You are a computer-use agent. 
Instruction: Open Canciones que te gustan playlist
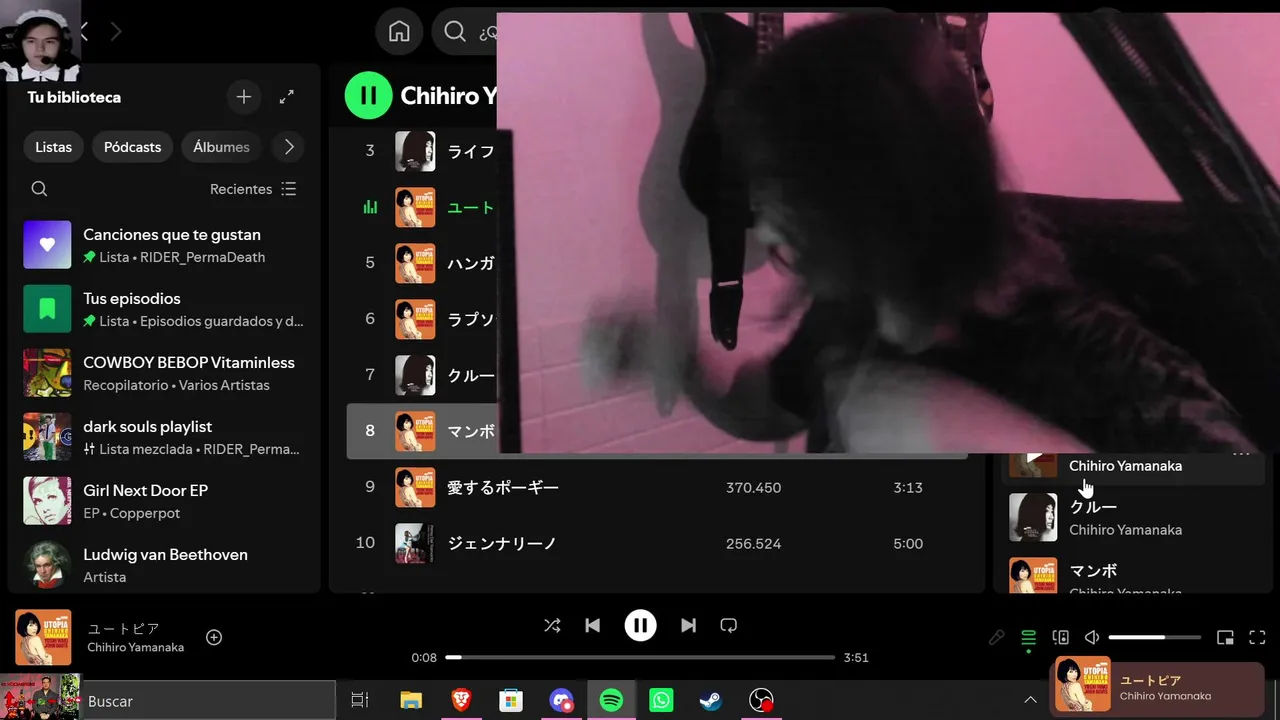tap(164, 245)
